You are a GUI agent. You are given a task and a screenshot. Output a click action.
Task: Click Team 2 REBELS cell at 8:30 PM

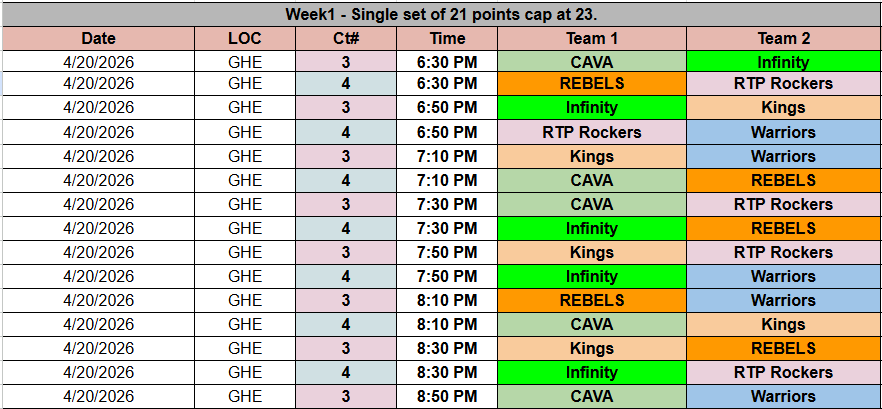click(x=783, y=348)
